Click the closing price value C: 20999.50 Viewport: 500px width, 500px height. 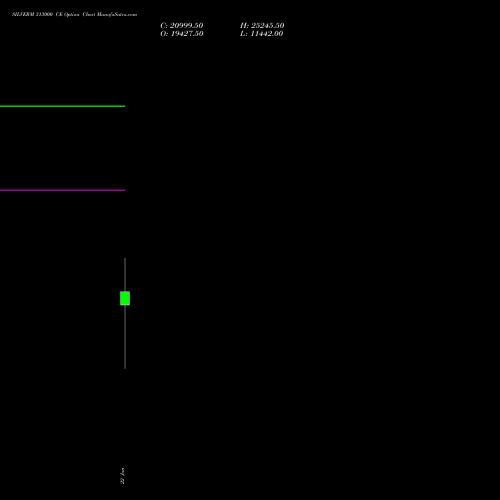tap(182, 26)
